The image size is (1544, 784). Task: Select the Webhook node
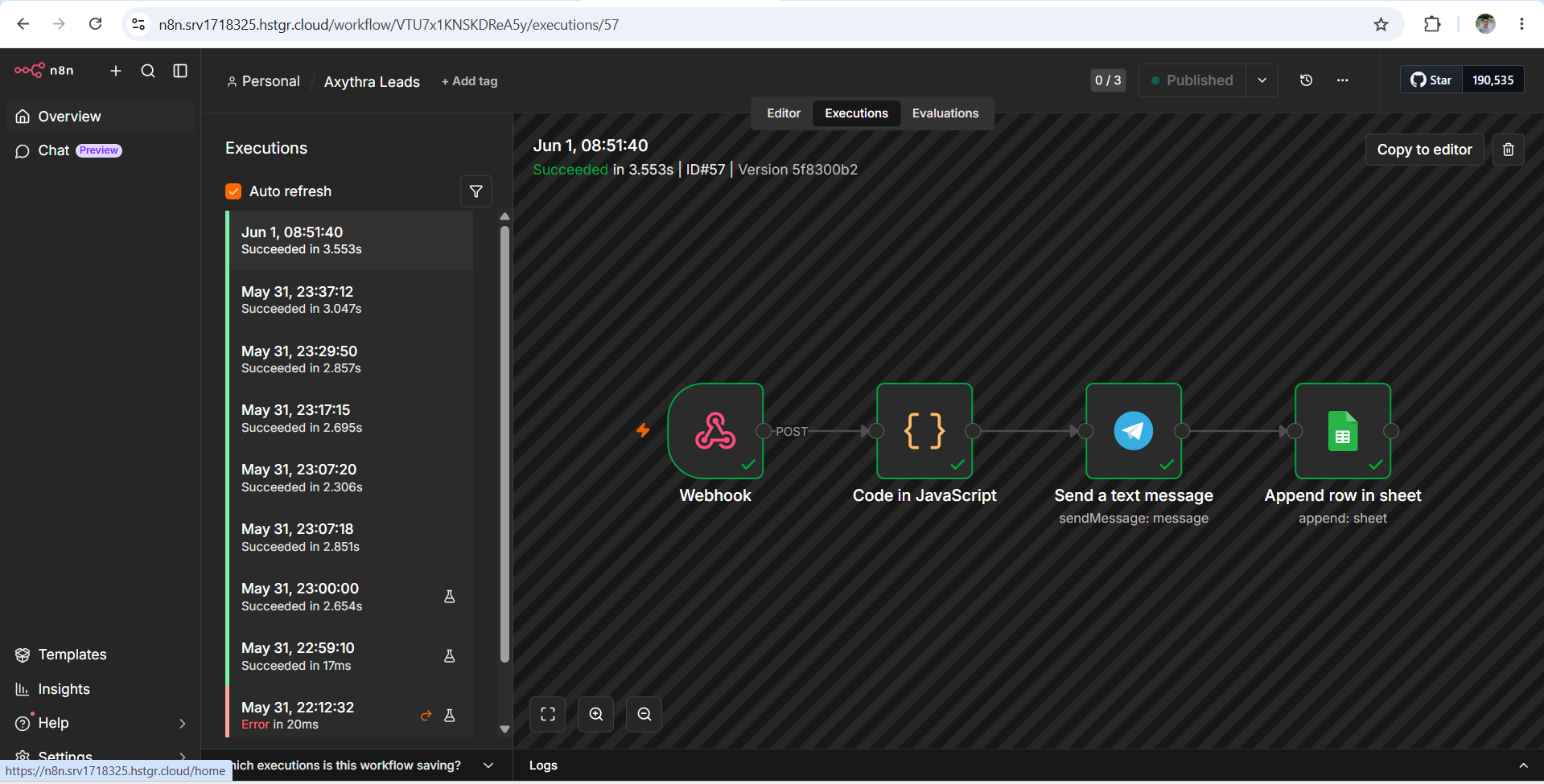[715, 431]
